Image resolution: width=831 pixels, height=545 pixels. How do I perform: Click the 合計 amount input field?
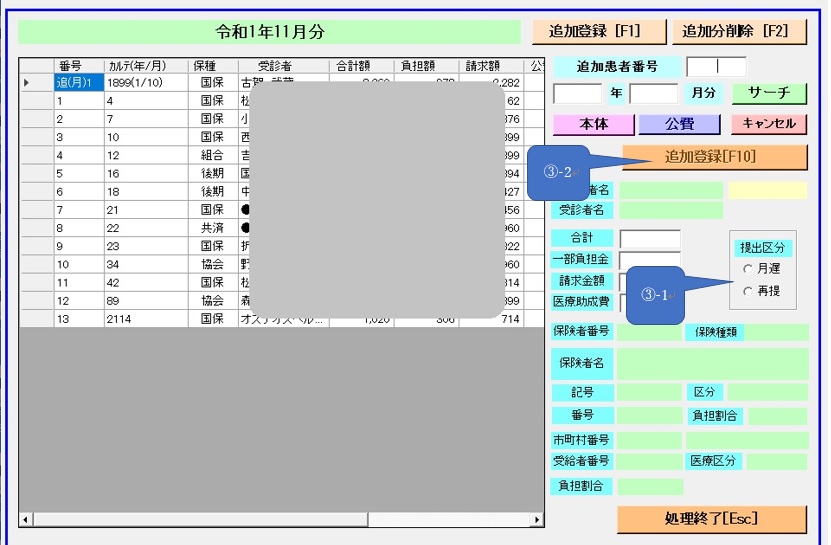[x=649, y=239]
